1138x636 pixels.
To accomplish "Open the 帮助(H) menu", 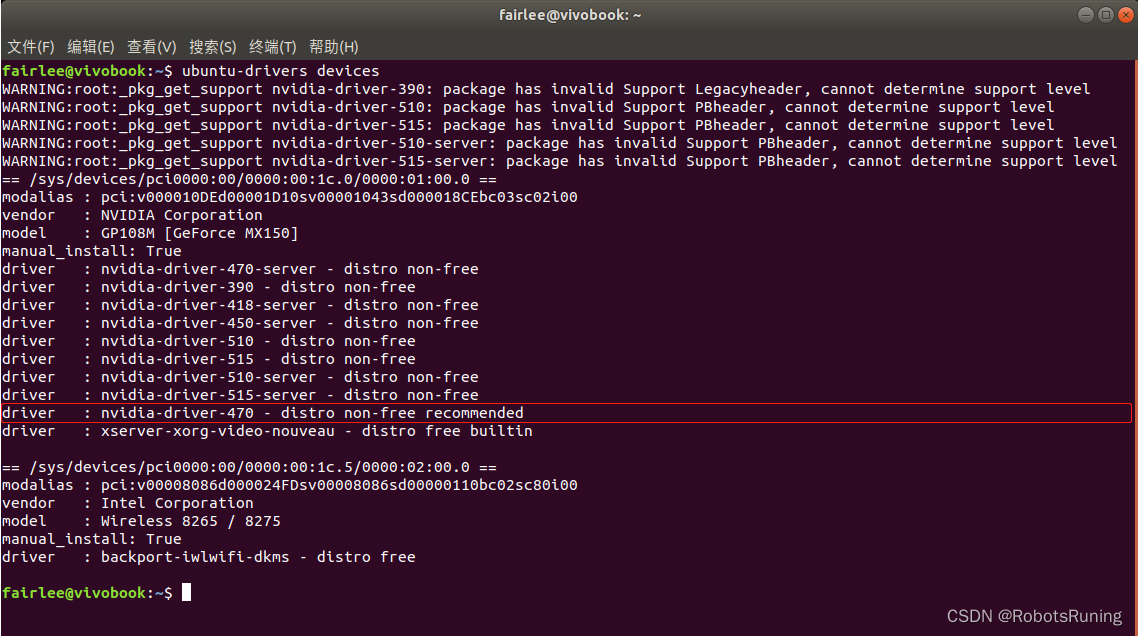I will 334,47.
